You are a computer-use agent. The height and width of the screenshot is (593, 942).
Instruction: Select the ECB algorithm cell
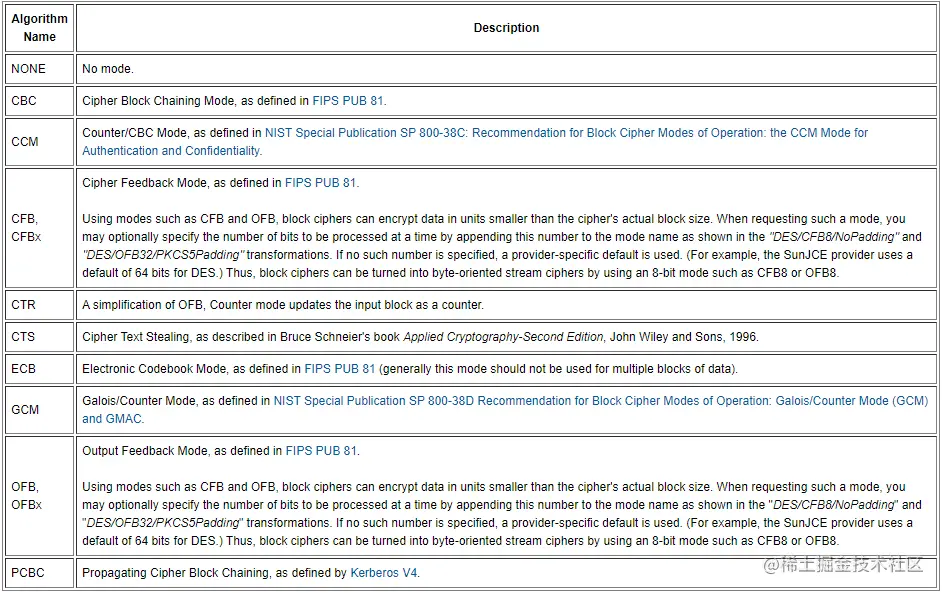pos(40,369)
